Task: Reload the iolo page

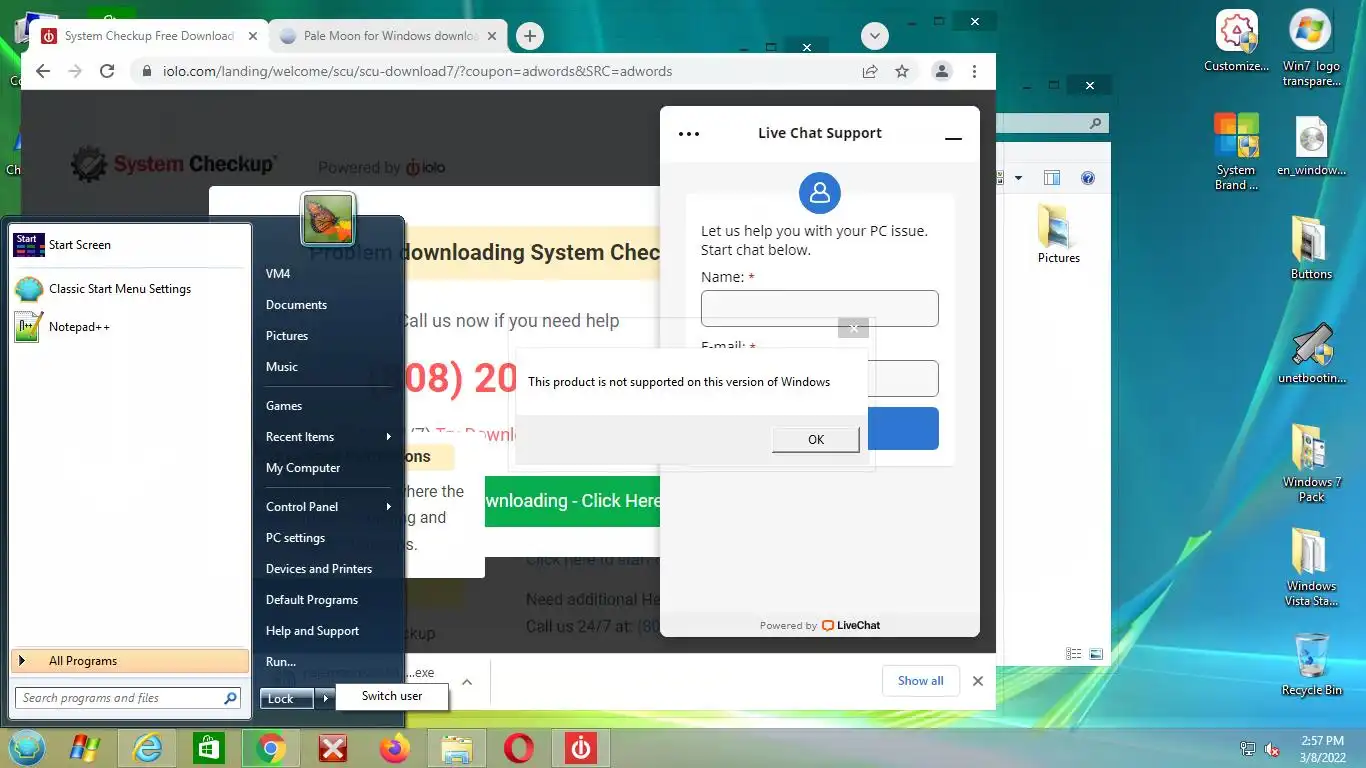Action: coord(107,71)
